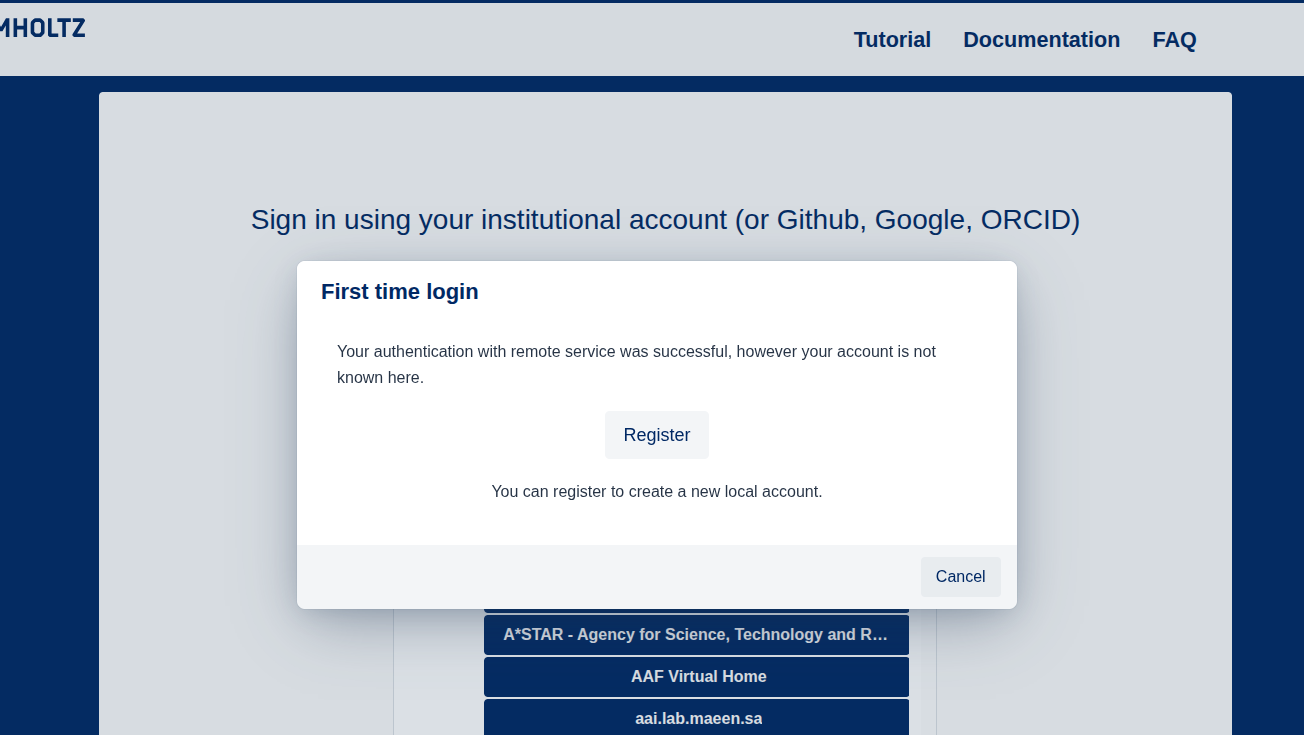Open the Tutorial page

click(x=891, y=39)
